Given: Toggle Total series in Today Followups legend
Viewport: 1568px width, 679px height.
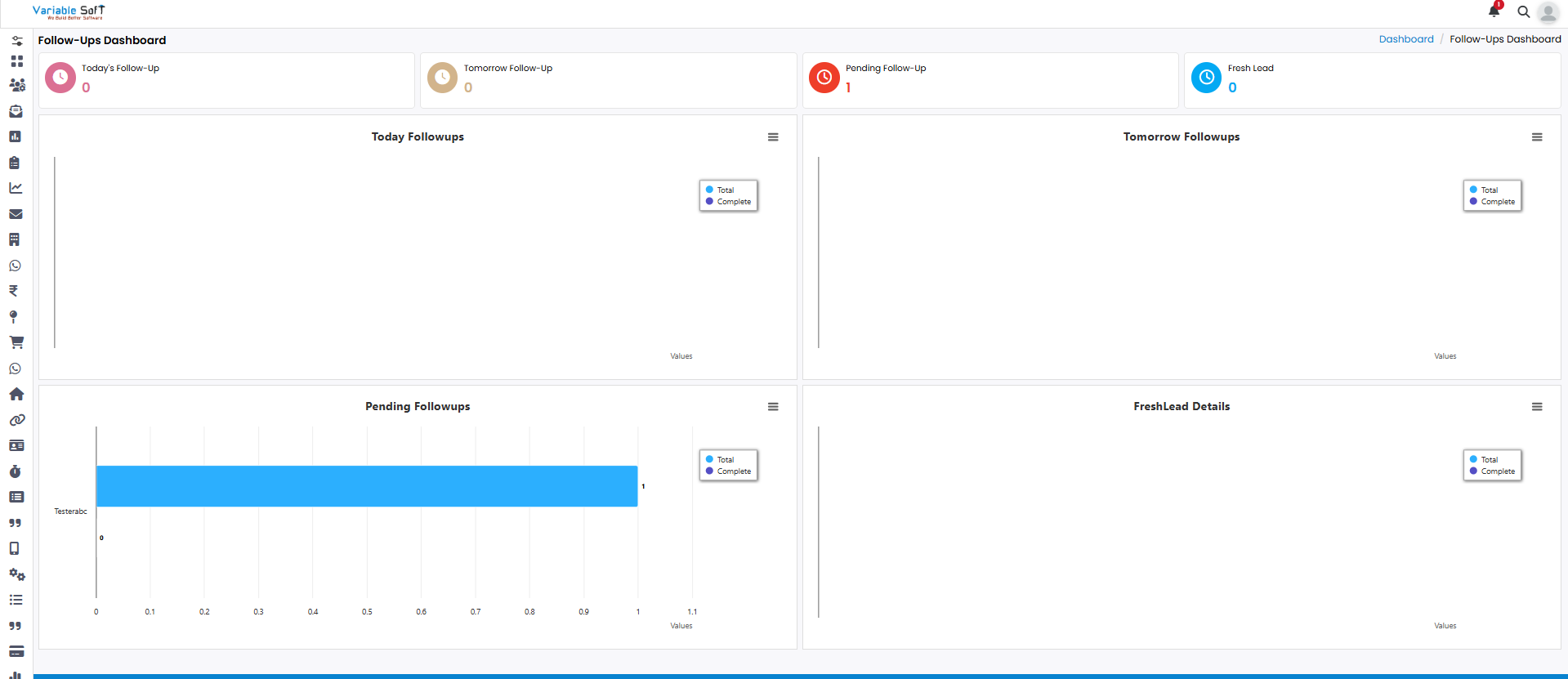Looking at the screenshot, I should (x=720, y=190).
